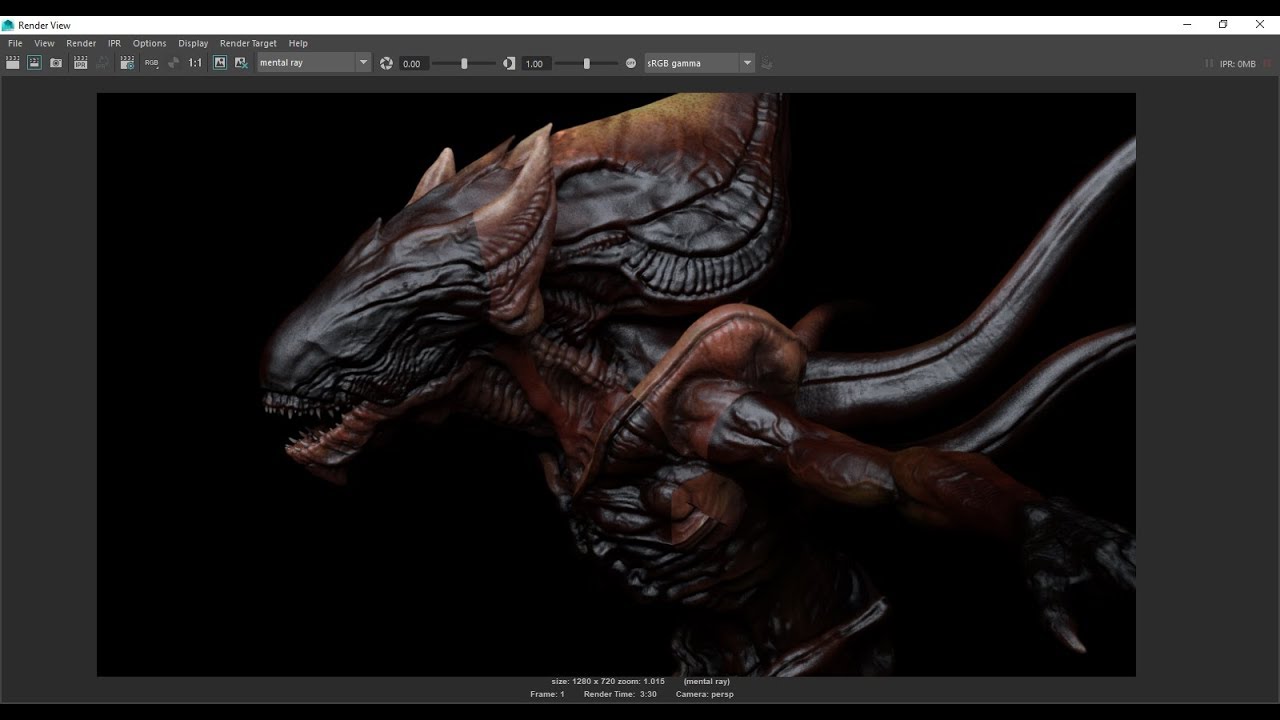Viewport: 1280px width, 720px height.
Task: Click the Remove Image icon
Action: pyautogui.click(x=241, y=63)
